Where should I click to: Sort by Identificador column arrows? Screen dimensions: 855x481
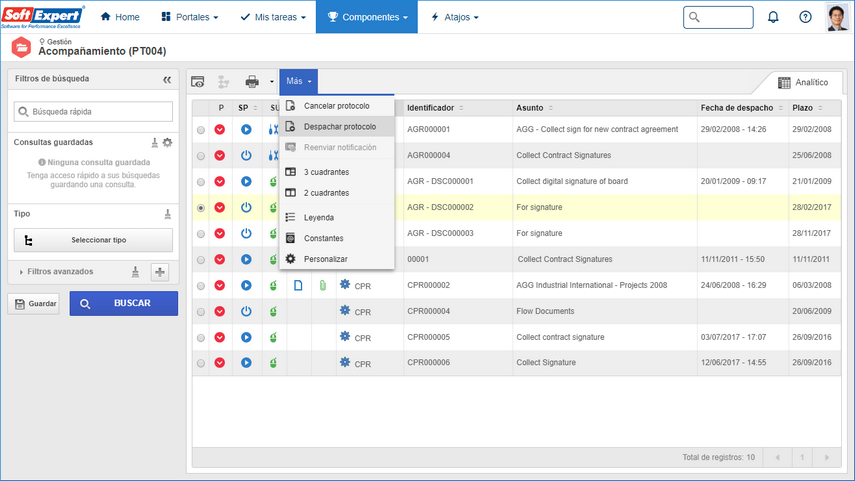point(461,108)
